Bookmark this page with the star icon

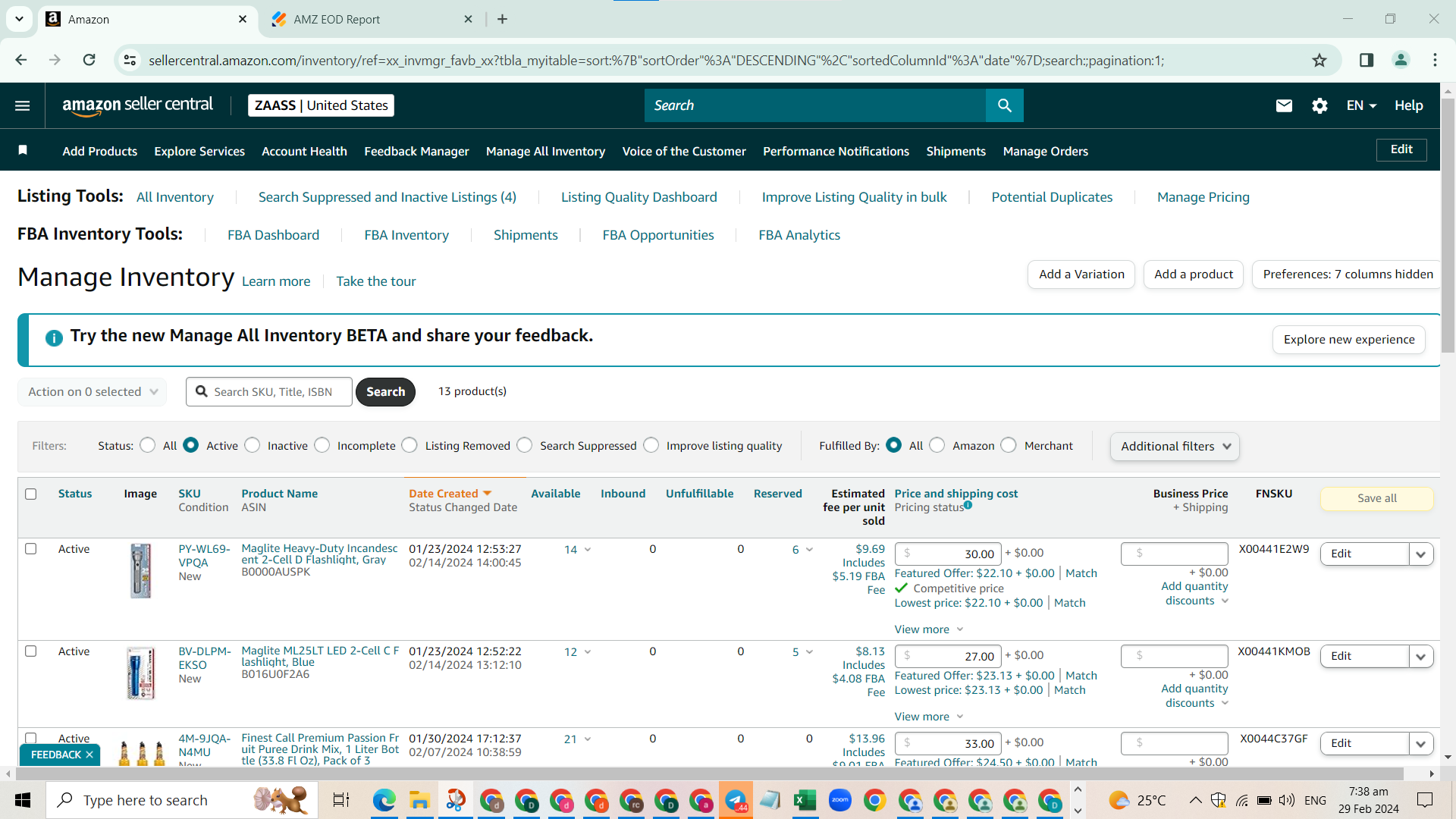1319,60
